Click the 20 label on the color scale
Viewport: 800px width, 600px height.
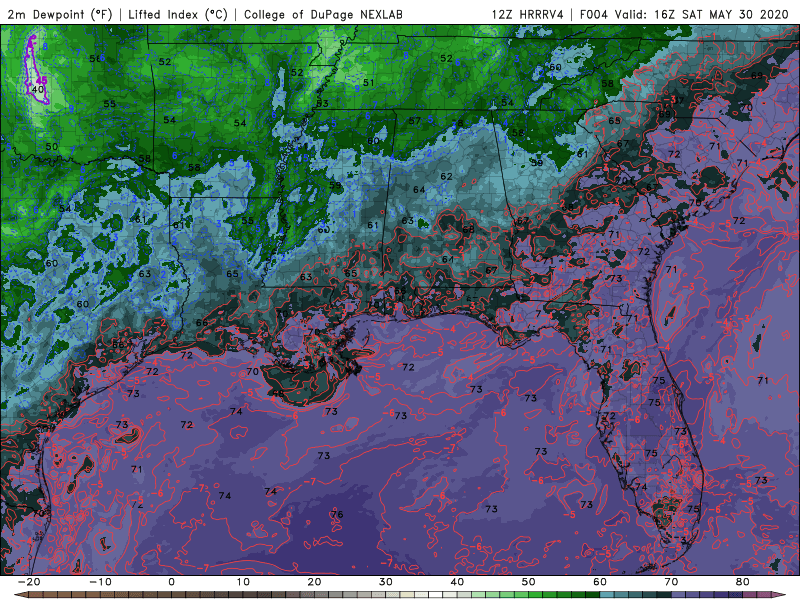(x=314, y=582)
